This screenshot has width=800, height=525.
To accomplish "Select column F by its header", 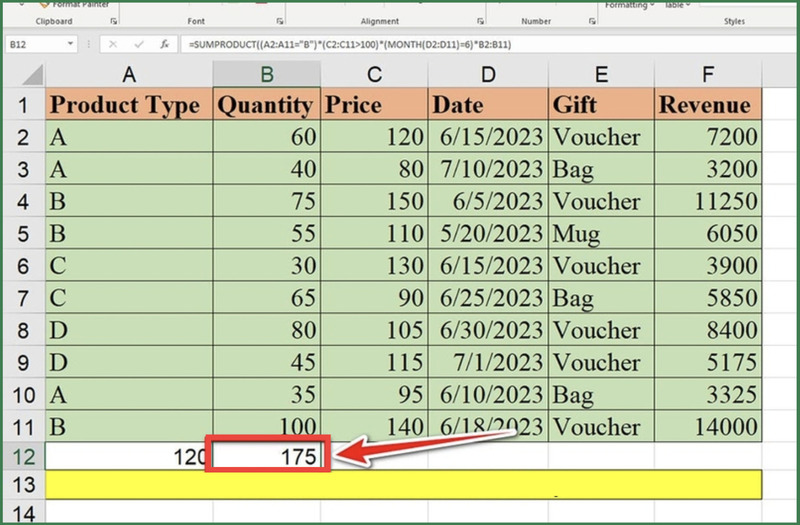I will click(710, 73).
